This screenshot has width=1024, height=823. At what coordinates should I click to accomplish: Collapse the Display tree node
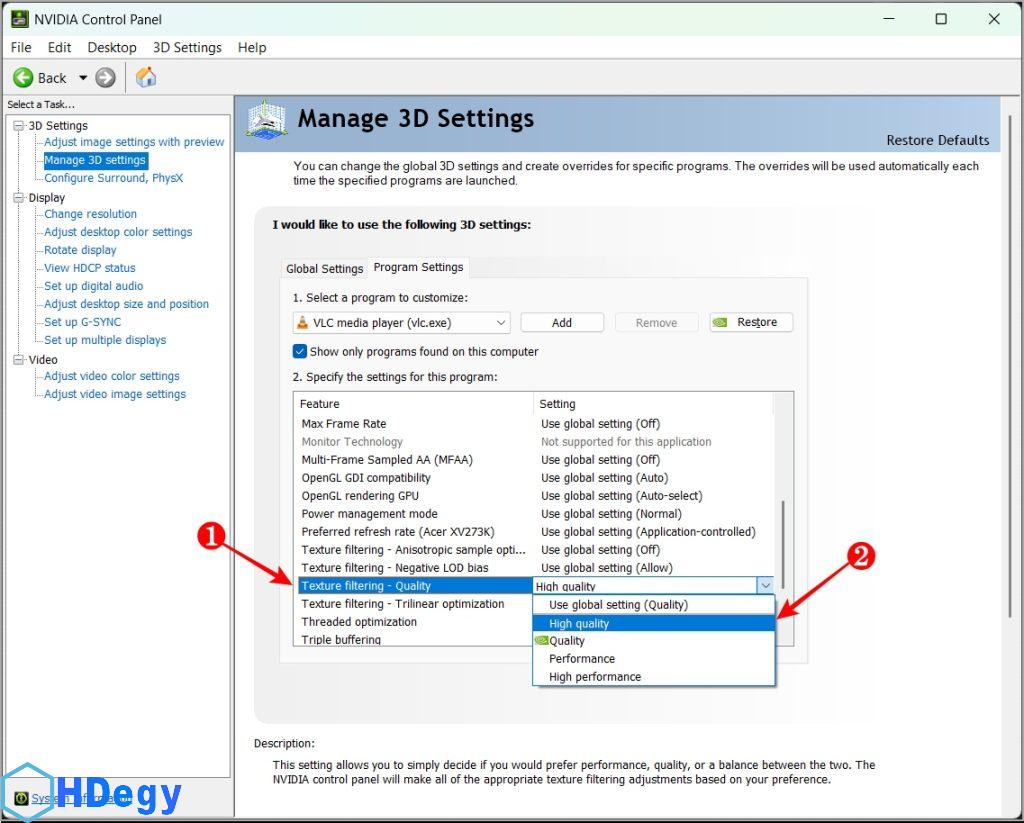tap(18, 198)
